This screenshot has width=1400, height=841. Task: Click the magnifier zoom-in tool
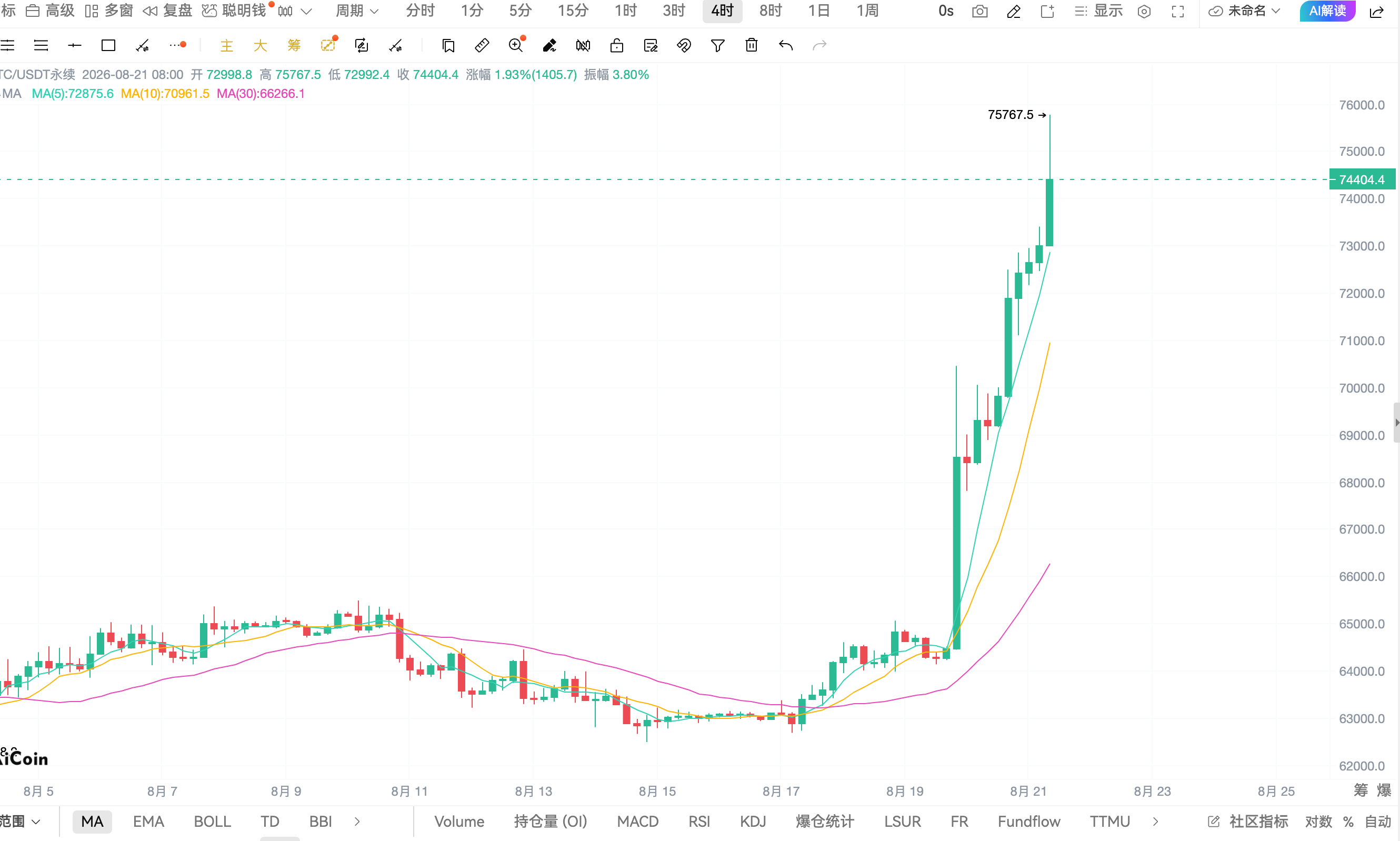pyautogui.click(x=516, y=45)
